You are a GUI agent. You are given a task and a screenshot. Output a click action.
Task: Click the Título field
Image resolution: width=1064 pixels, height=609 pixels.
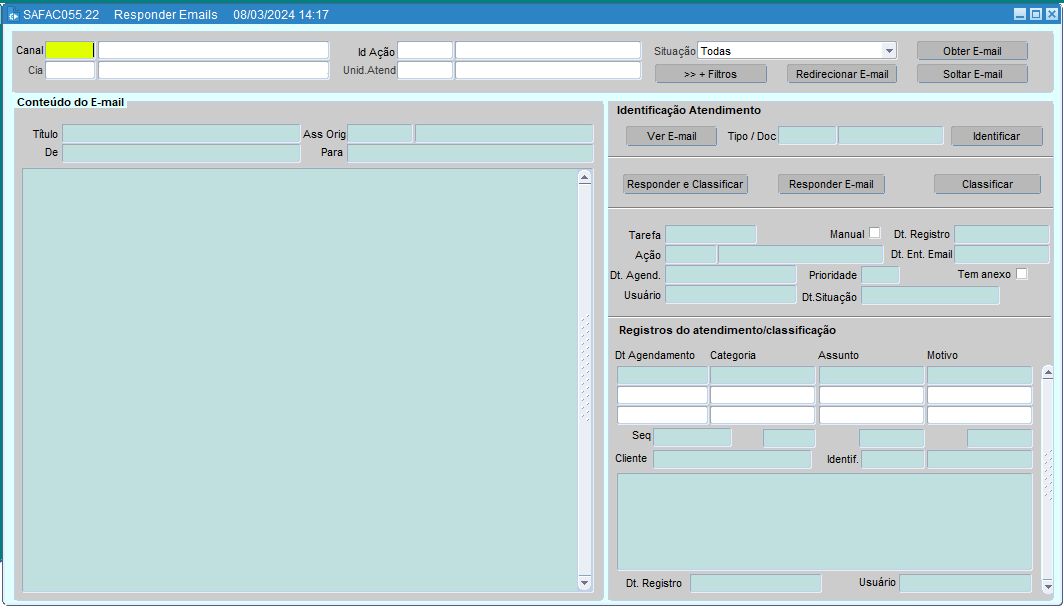pyautogui.click(x=180, y=133)
